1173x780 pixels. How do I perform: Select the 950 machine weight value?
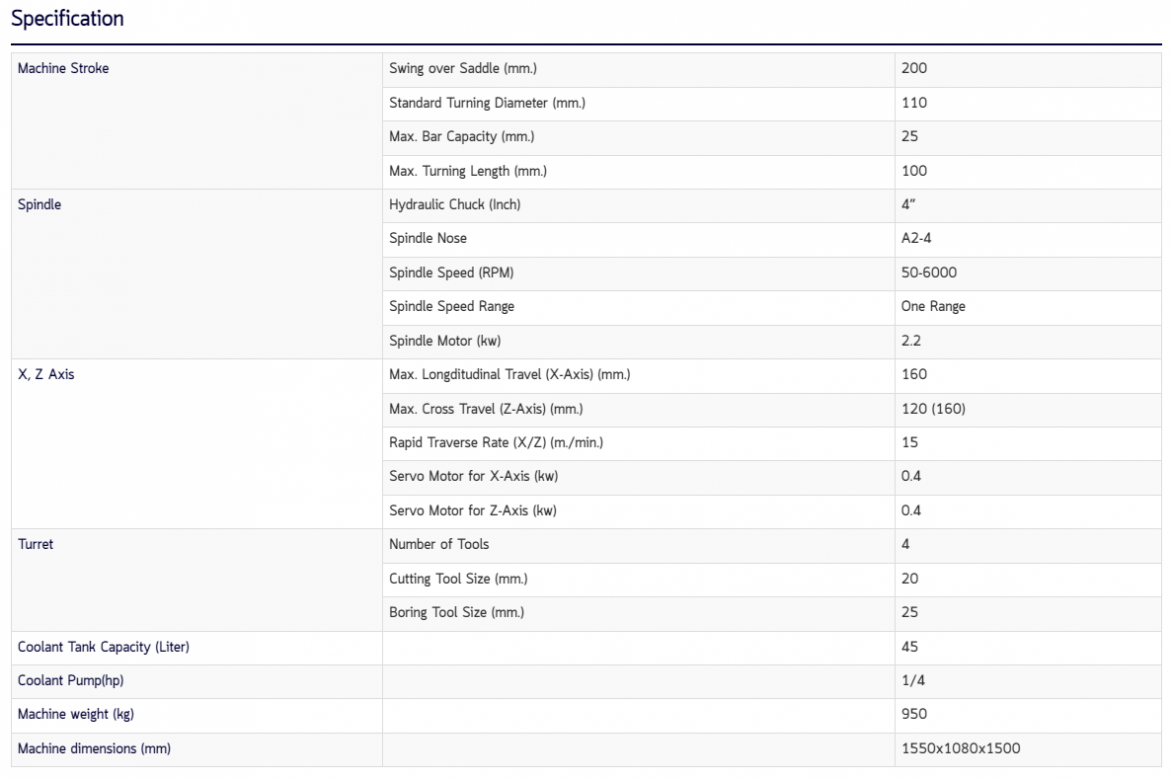(x=914, y=715)
